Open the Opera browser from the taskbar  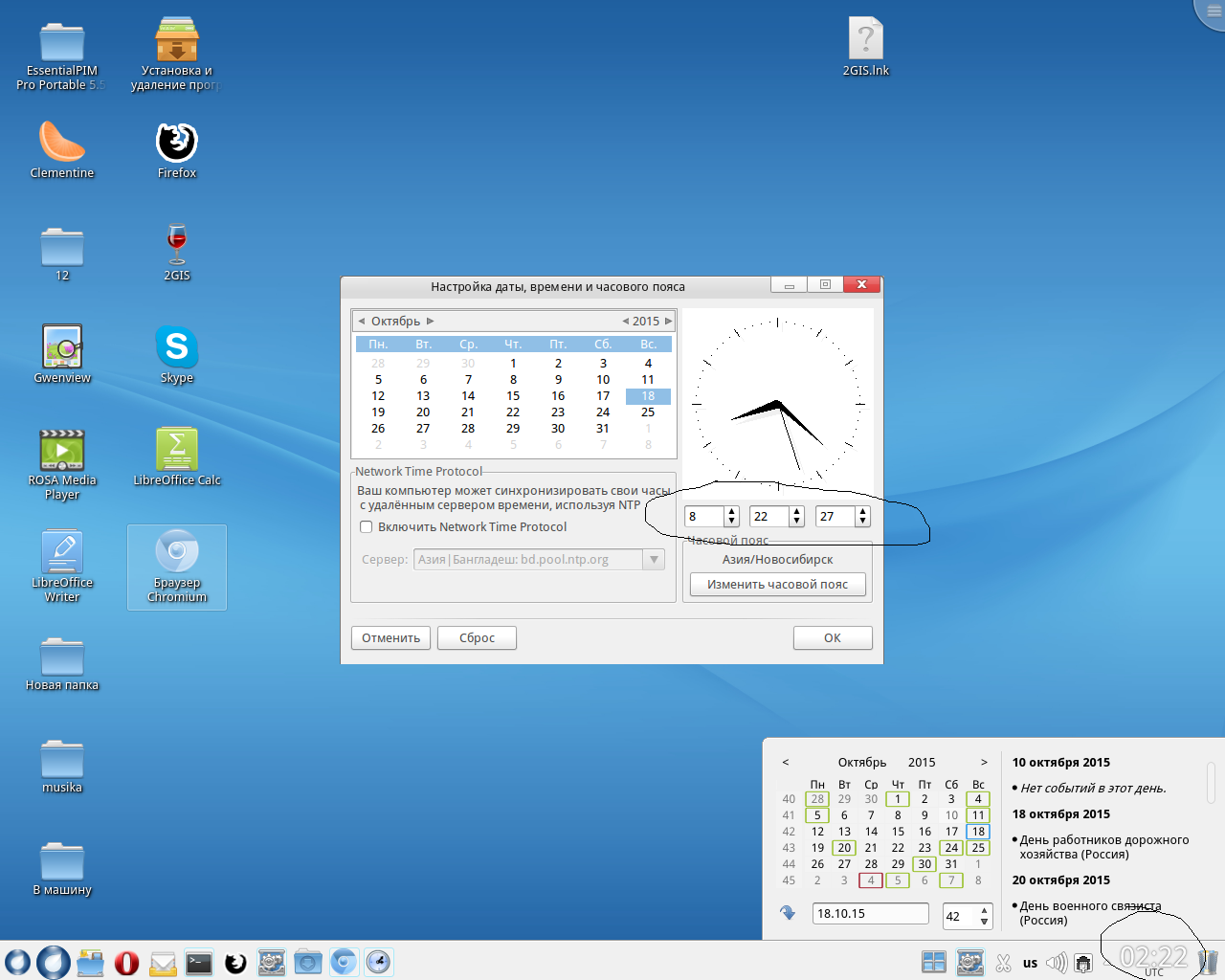pos(126,963)
